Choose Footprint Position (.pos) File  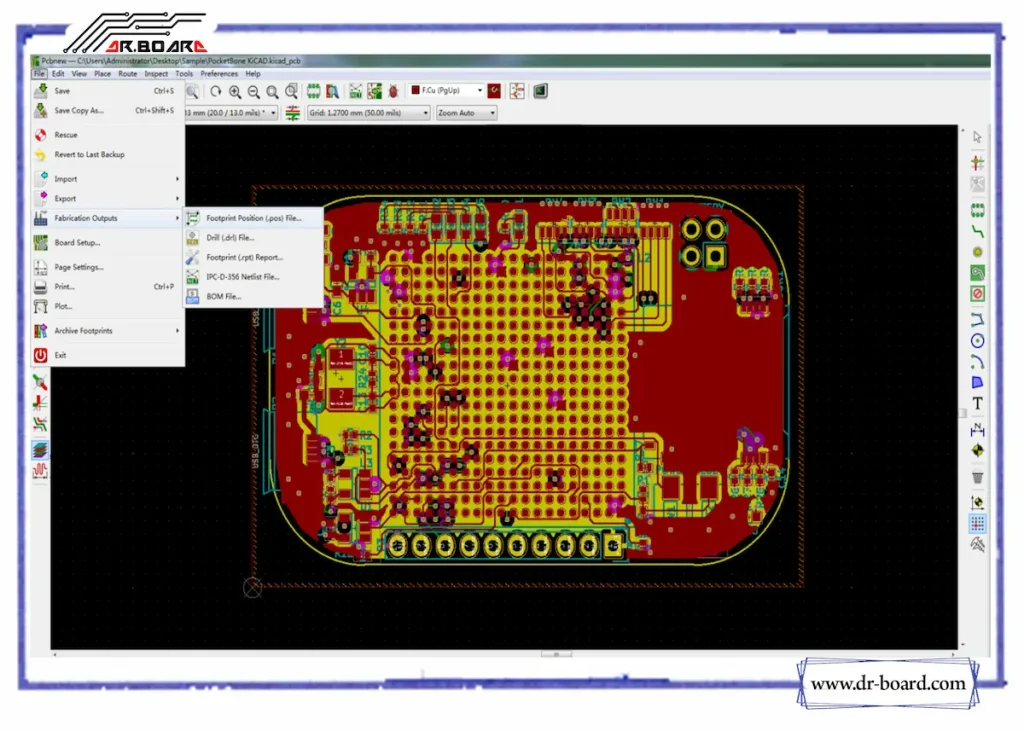[253, 218]
